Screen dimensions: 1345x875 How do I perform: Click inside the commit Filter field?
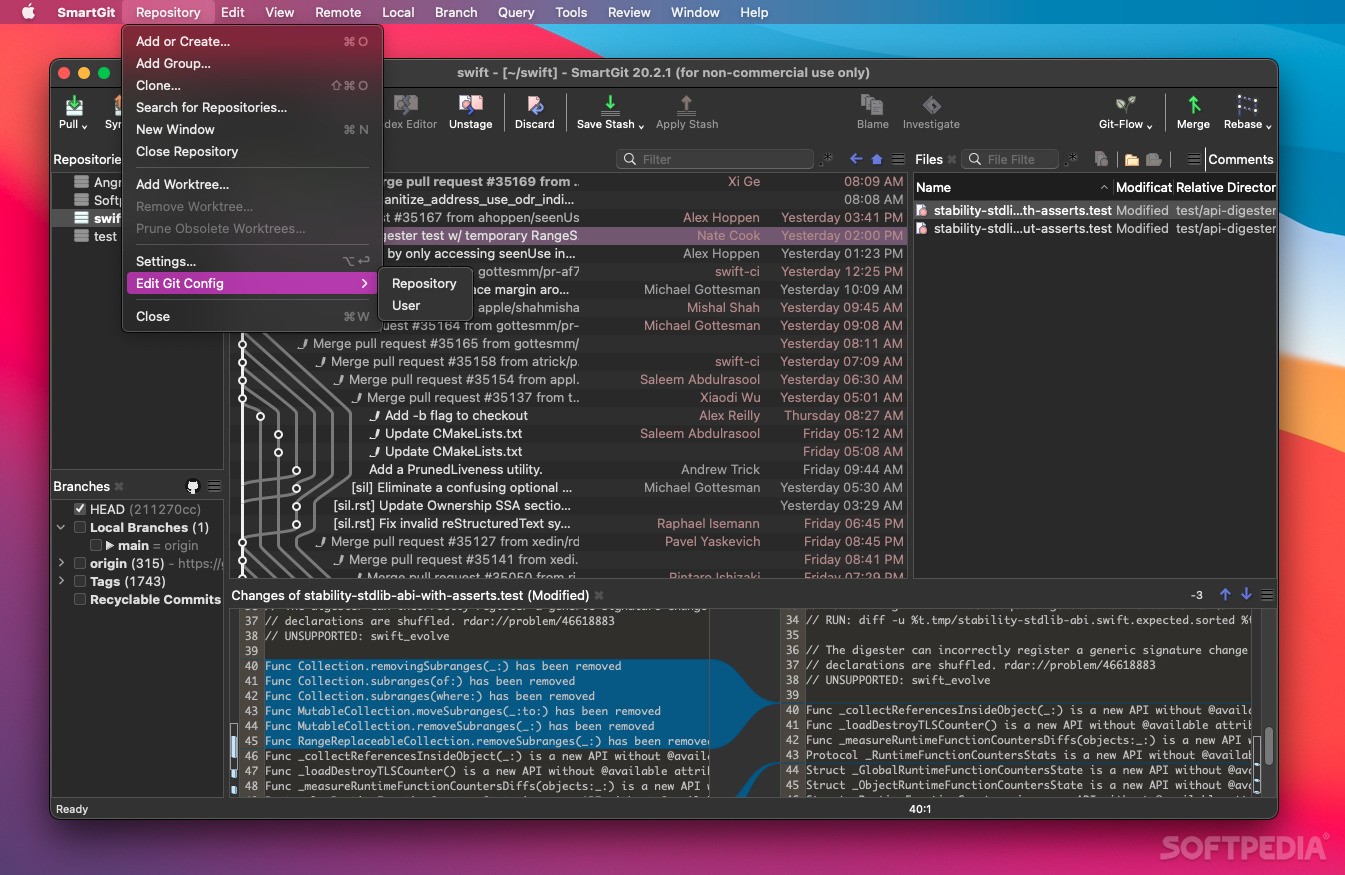pyautogui.click(x=715, y=159)
